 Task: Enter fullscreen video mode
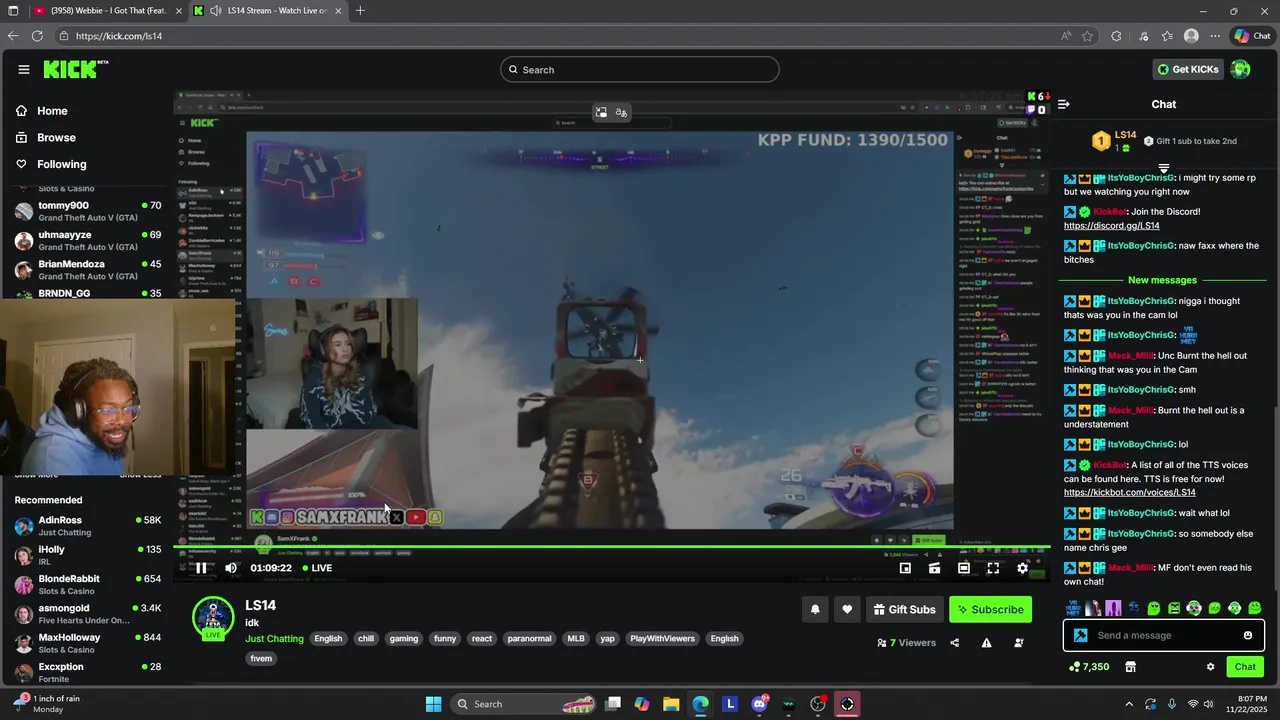tap(993, 568)
